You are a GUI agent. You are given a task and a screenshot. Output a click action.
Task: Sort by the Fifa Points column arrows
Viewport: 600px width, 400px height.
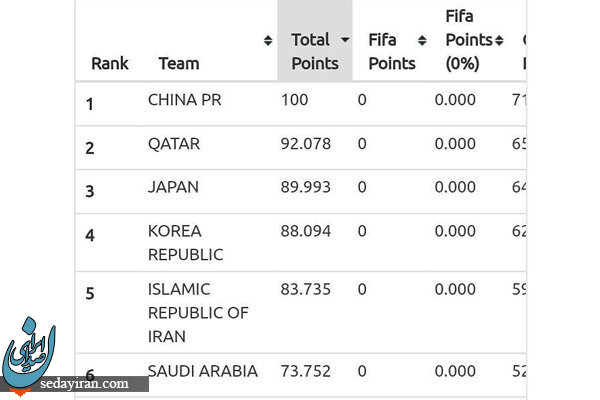click(x=422, y=40)
